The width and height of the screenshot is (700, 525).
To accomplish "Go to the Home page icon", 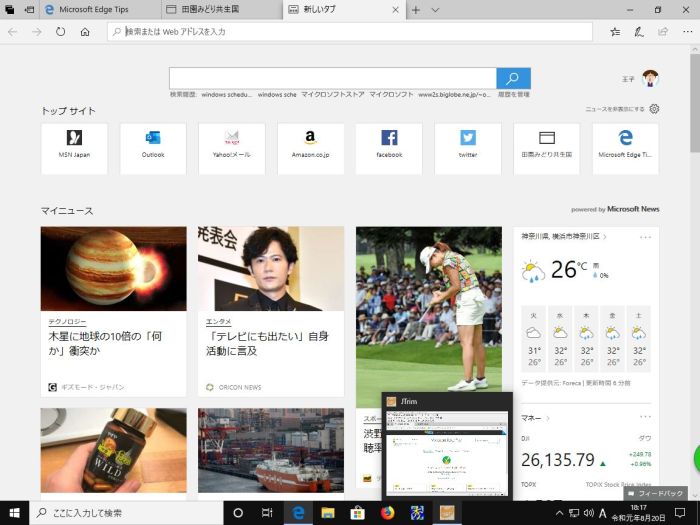I will coord(85,32).
